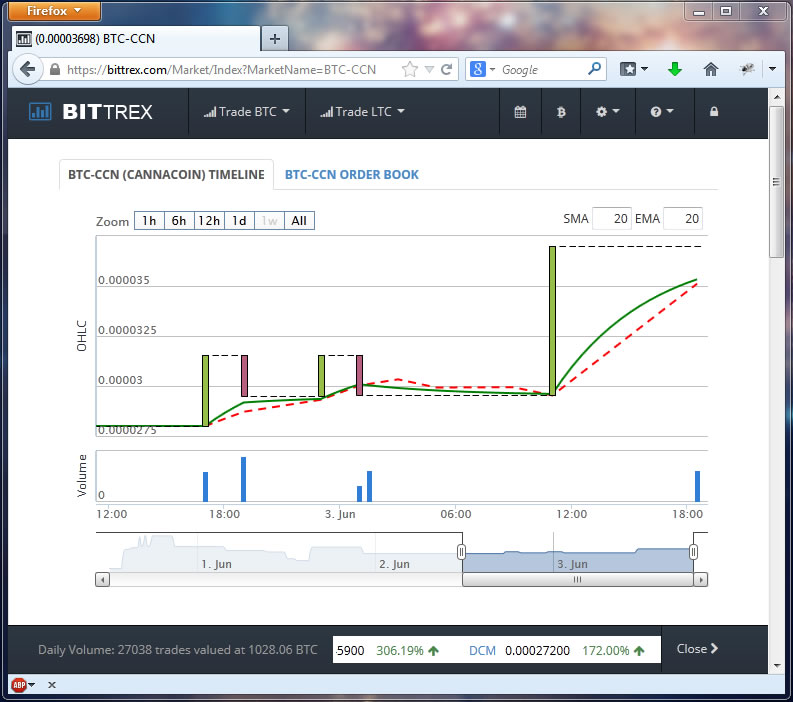Expand the Trade LTC menu
793x702 pixels.
pyautogui.click(x=362, y=112)
